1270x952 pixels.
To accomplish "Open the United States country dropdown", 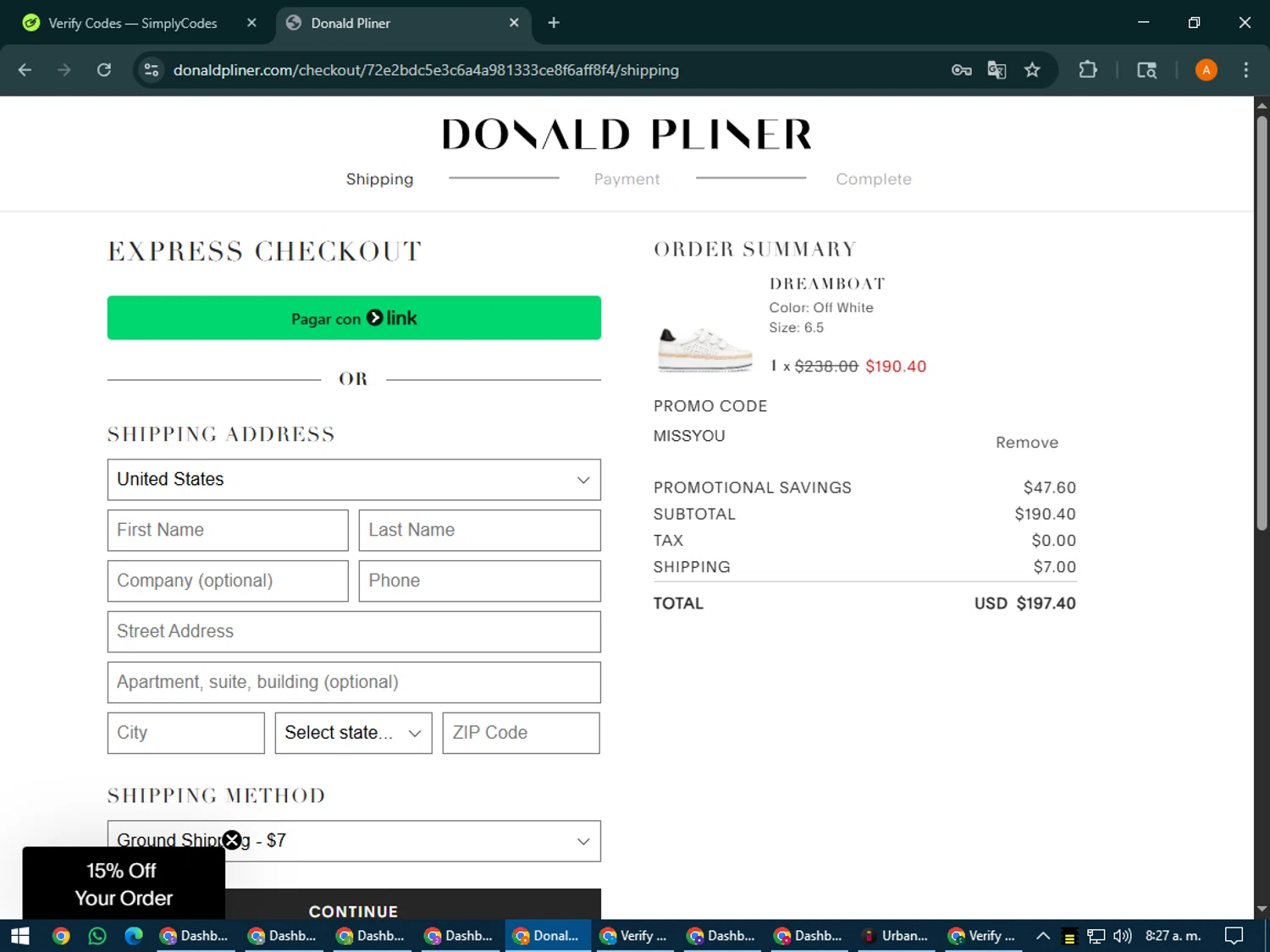I will tap(354, 480).
